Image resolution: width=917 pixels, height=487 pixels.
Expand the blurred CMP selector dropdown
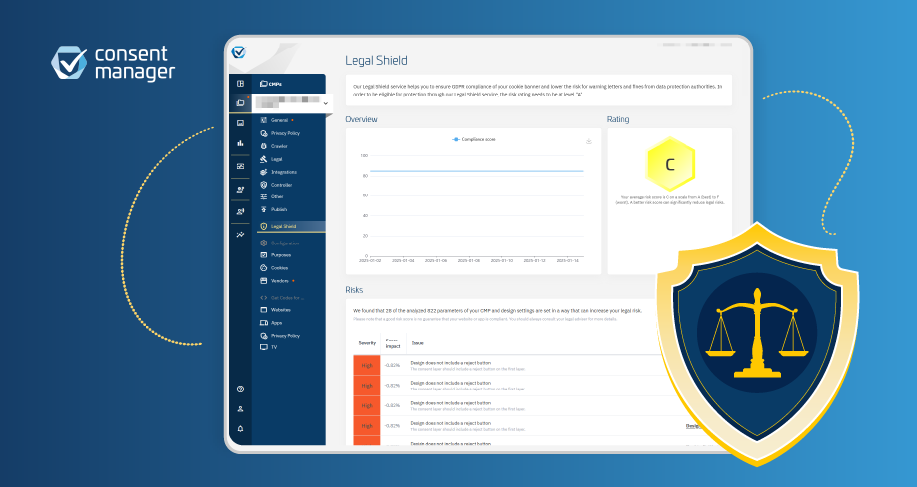click(x=291, y=103)
